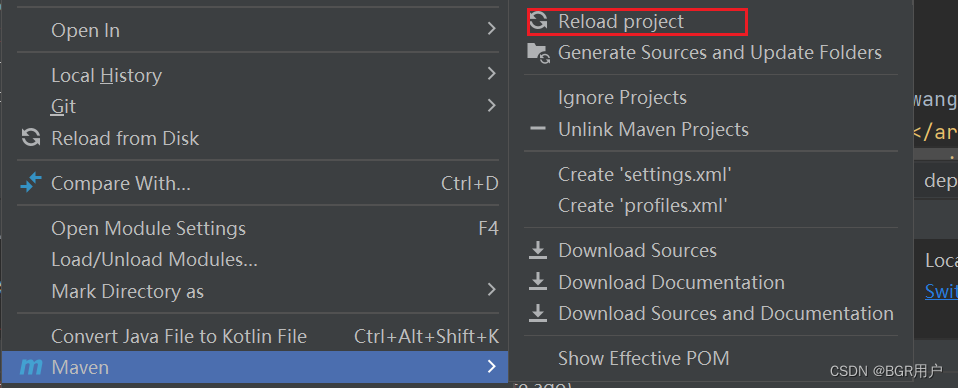Click the Reload from Disk icon

coord(31,137)
